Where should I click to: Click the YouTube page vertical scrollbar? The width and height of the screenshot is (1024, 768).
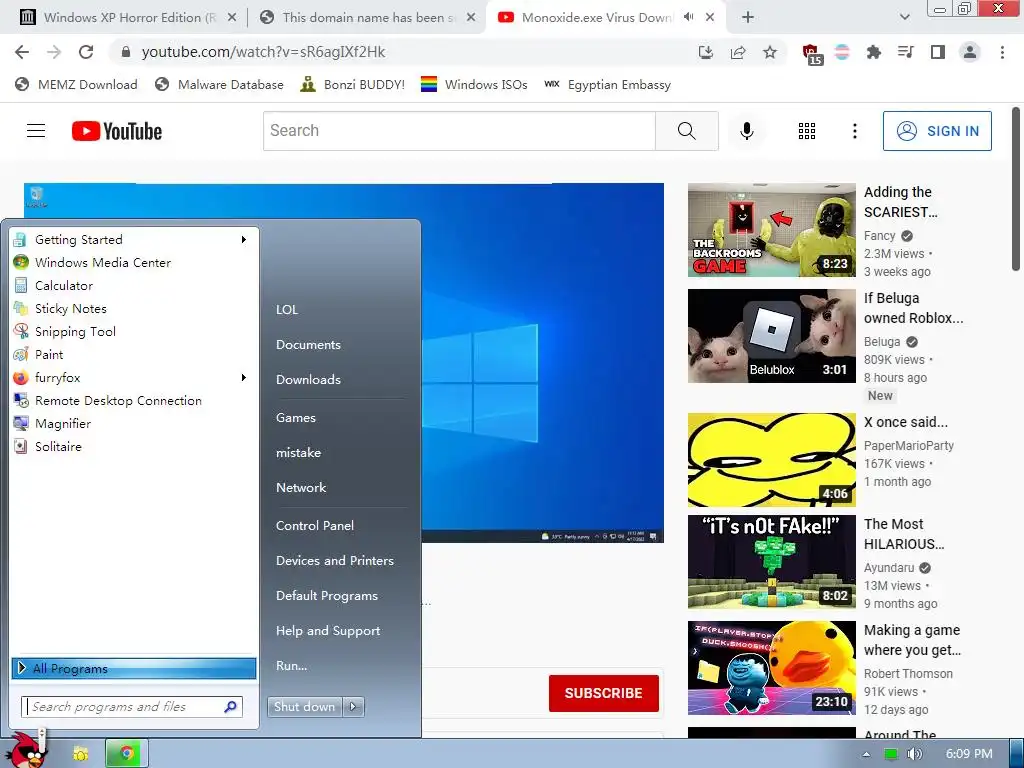(1016, 189)
